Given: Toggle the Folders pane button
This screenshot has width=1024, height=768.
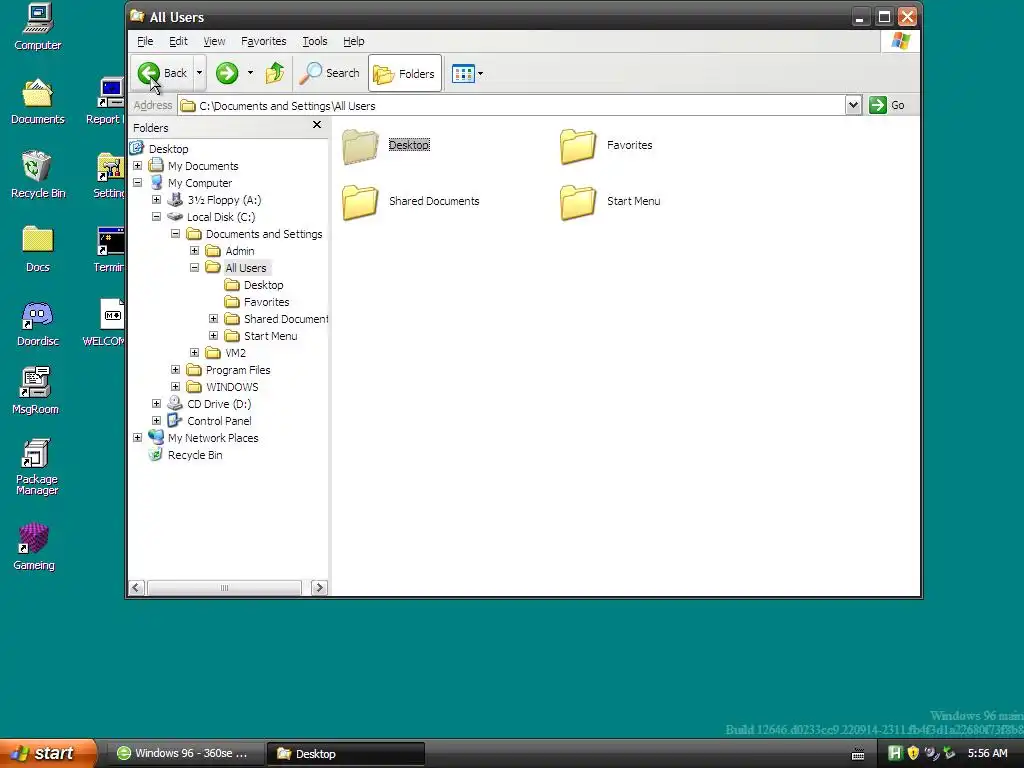Looking at the screenshot, I should 404,73.
